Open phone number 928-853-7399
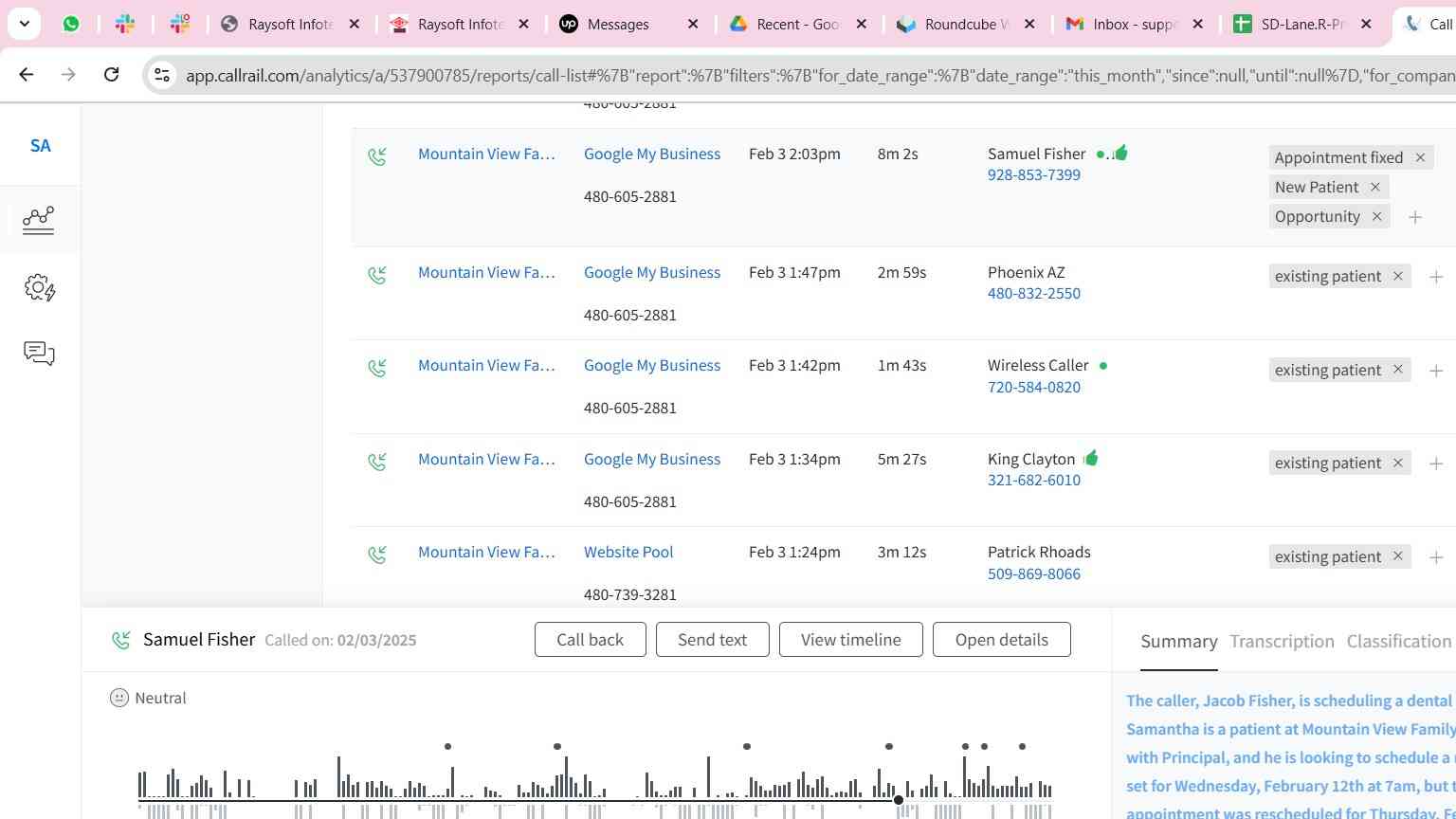The height and width of the screenshot is (819, 1456). [1033, 175]
